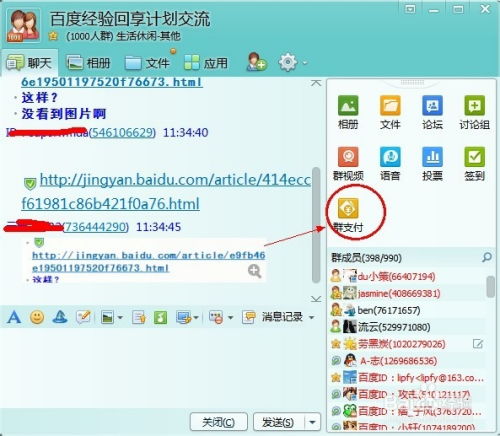Click in the message input area
Image resolution: width=500 pixels, height=436 pixels.
coord(160,368)
